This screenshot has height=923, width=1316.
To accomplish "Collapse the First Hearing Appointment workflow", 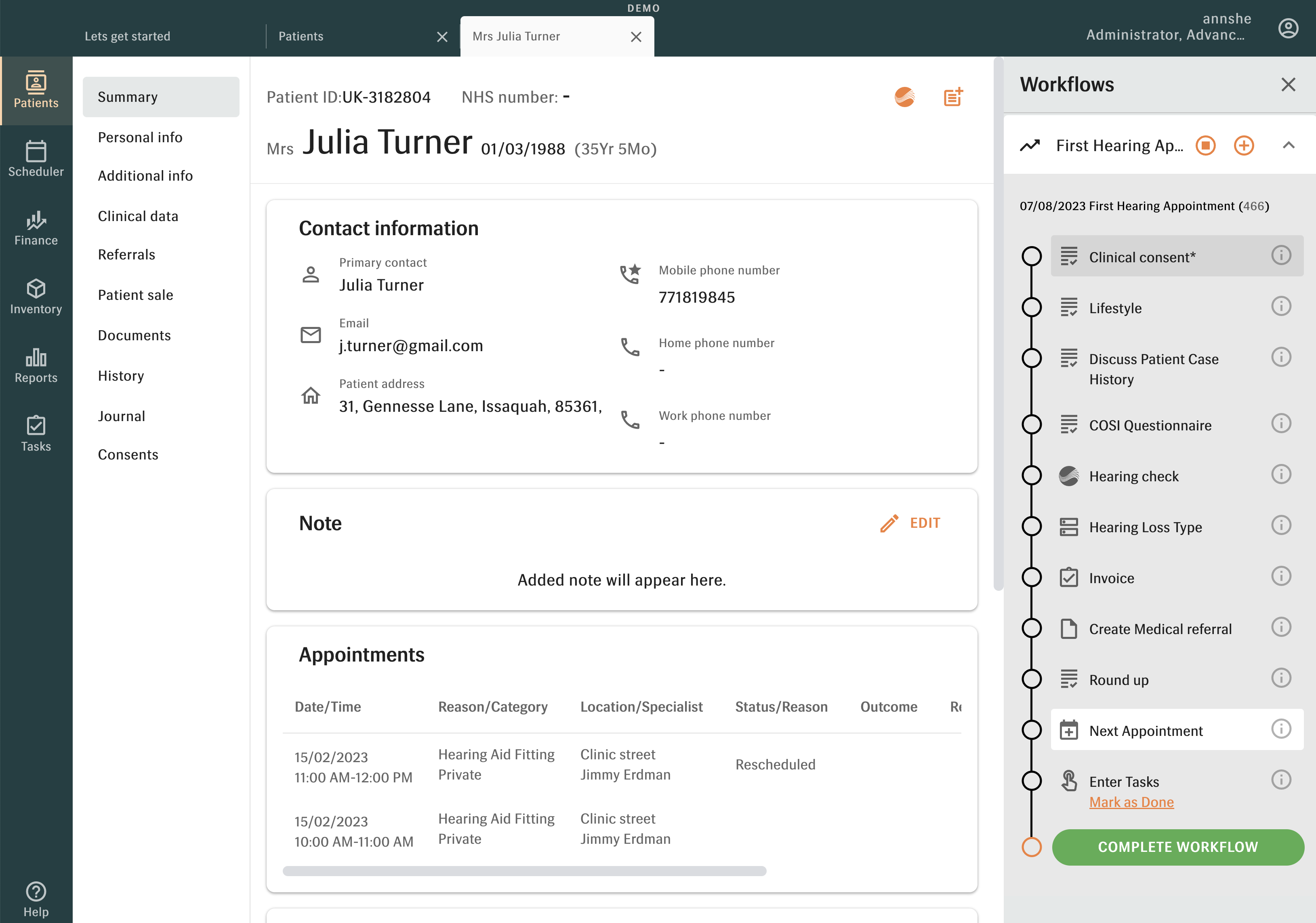I will point(1288,145).
